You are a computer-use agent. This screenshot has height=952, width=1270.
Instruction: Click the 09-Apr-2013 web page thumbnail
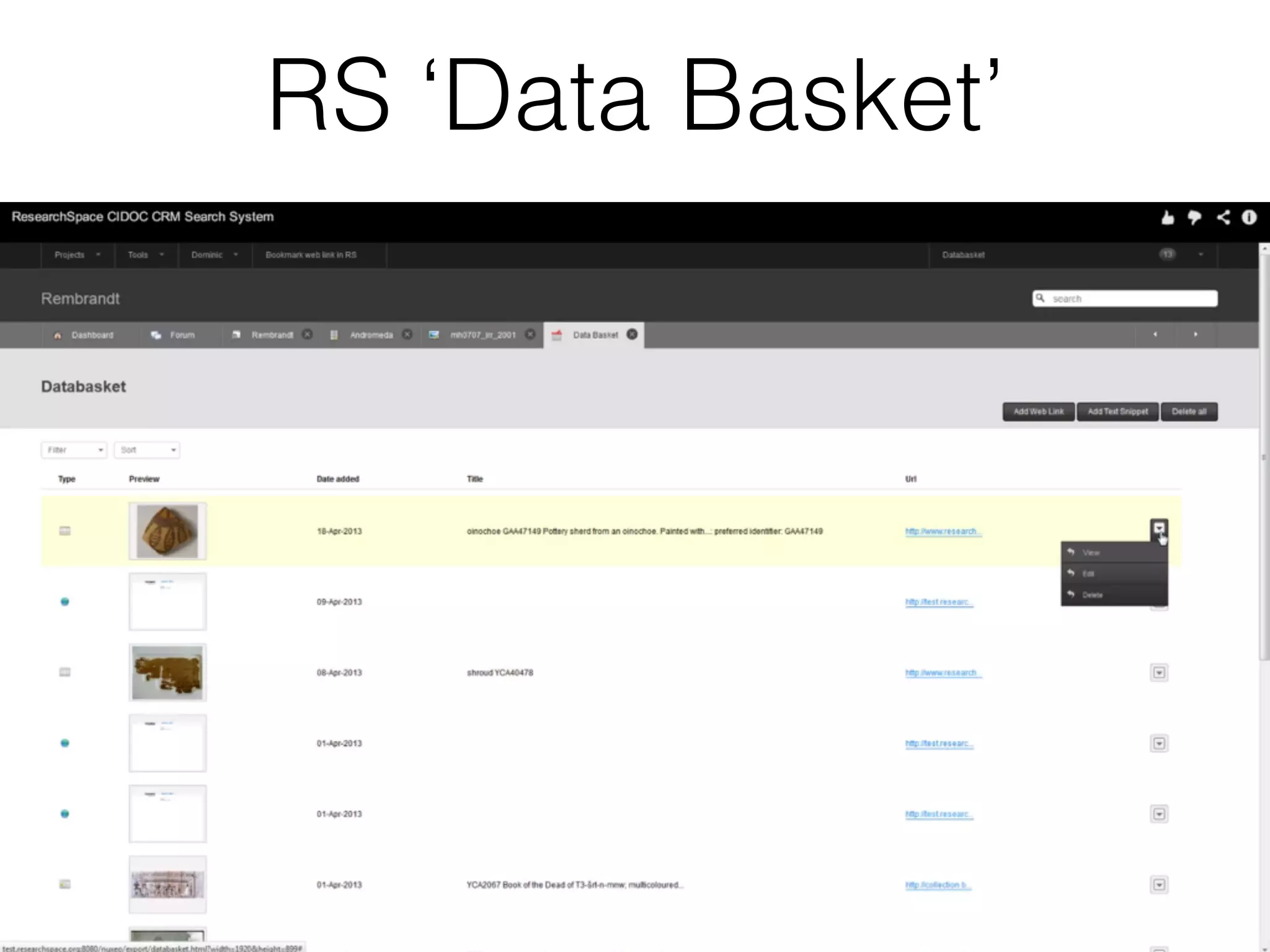coord(167,602)
